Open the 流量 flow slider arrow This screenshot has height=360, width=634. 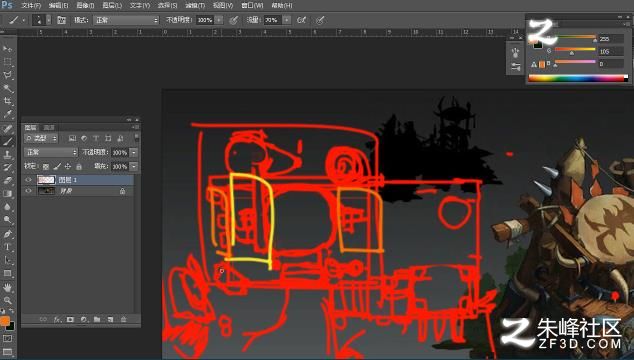287,20
